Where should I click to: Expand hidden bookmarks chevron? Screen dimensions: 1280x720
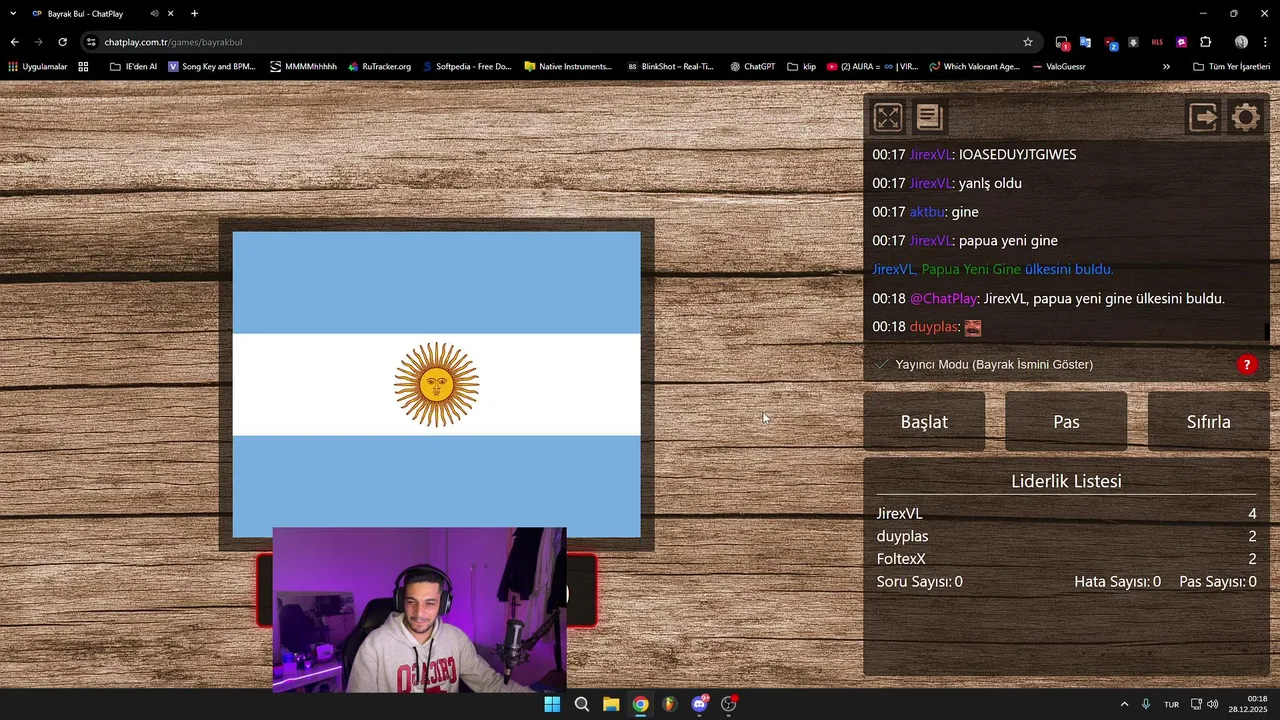(x=1166, y=67)
